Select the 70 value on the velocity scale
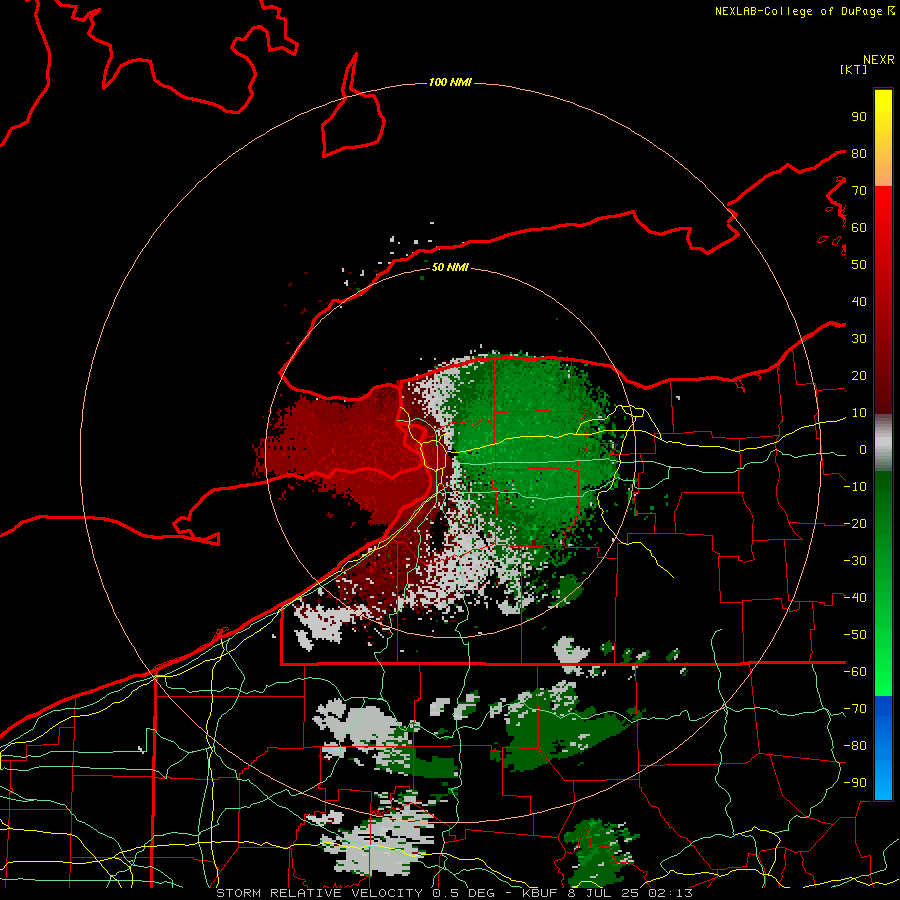The image size is (900, 900). [x=859, y=191]
